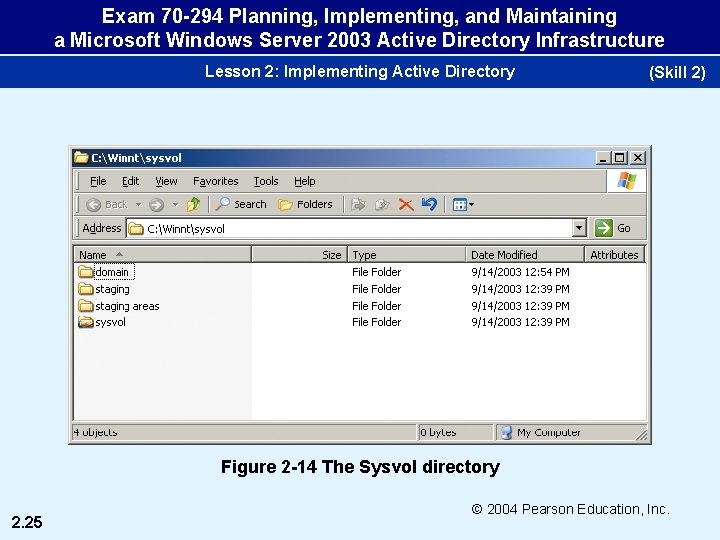720x540 pixels.
Task: Minimize the C:\Winnt\sysvol window
Action: [603, 158]
